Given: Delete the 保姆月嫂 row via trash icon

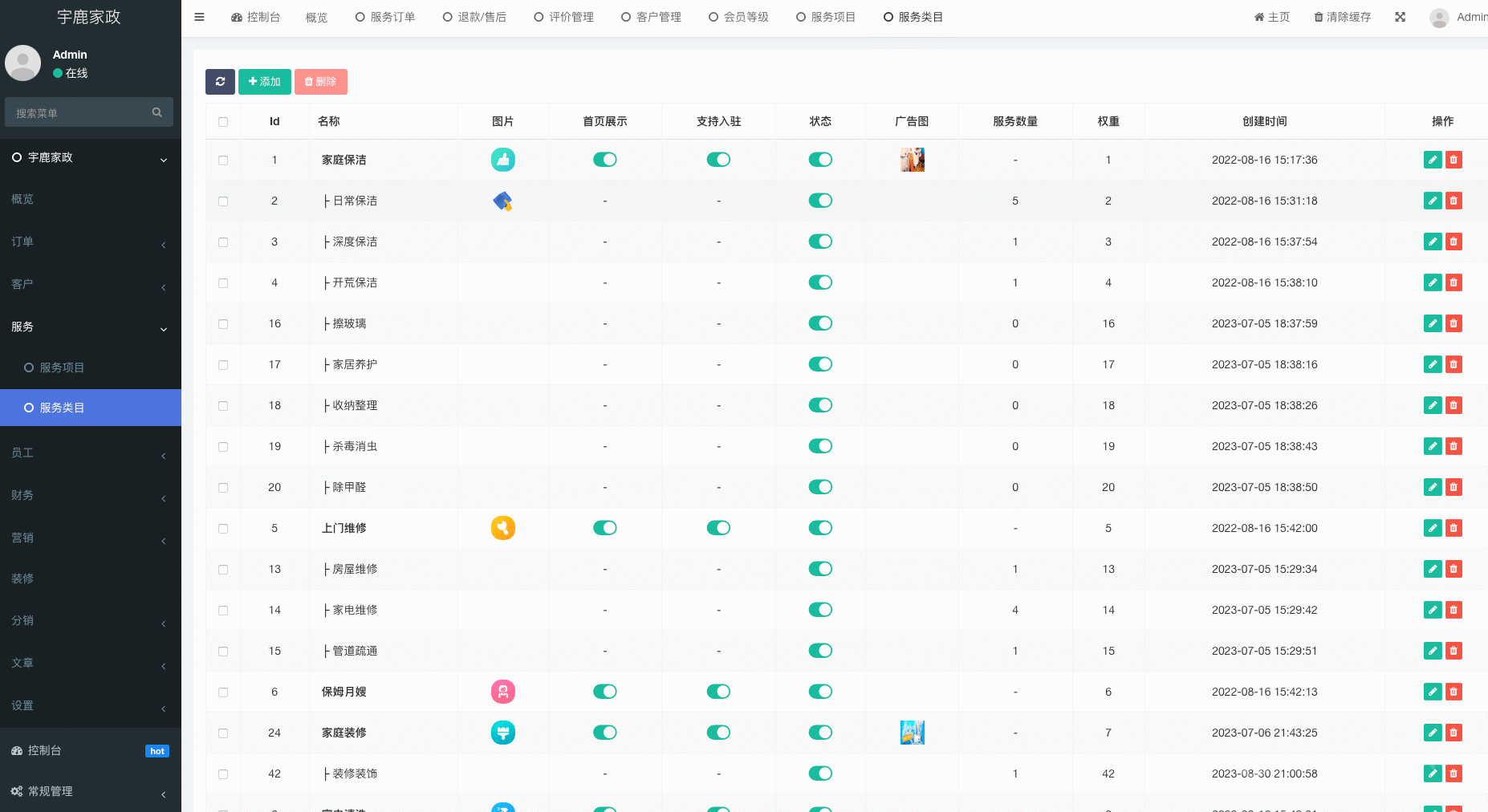Looking at the screenshot, I should point(1453,692).
